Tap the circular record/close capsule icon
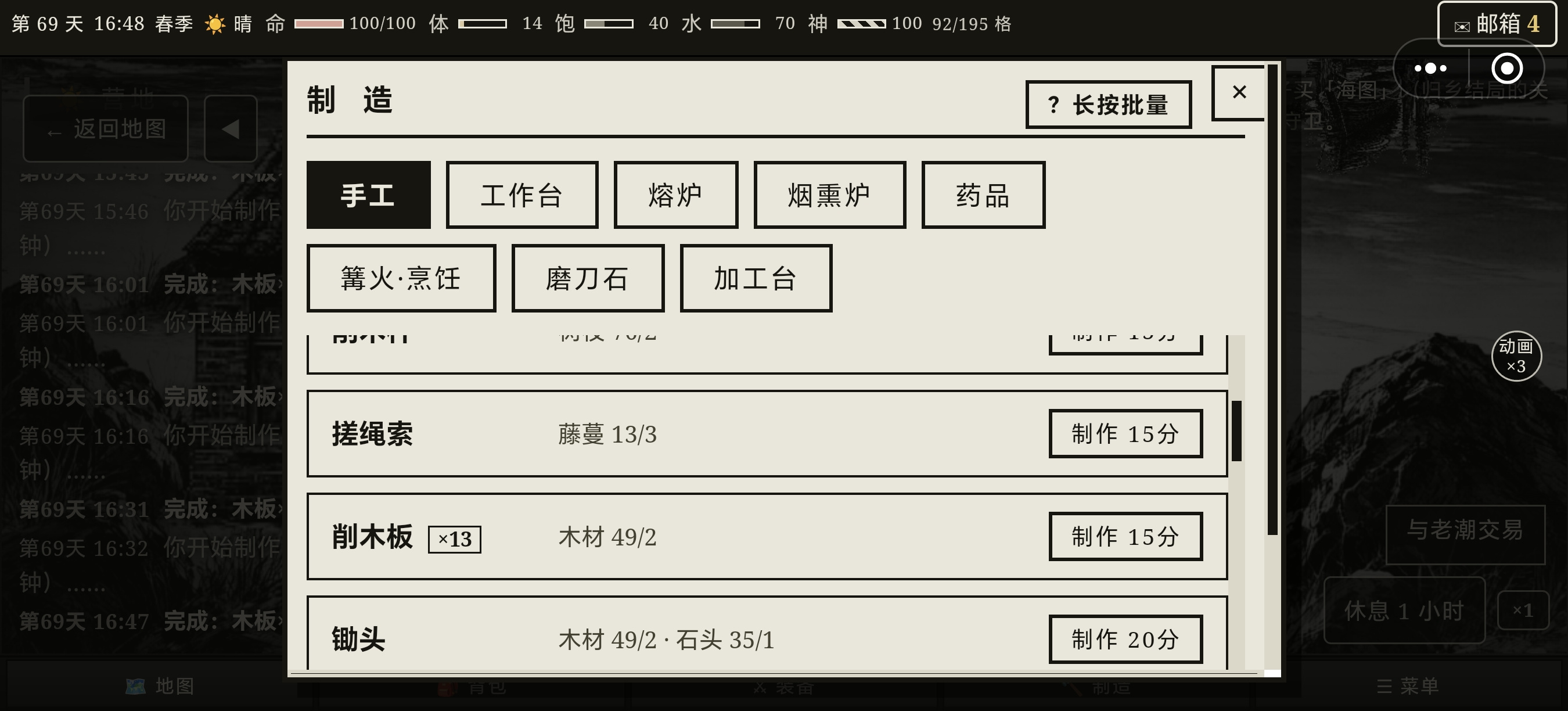This screenshot has height=711, width=1568. point(1506,68)
